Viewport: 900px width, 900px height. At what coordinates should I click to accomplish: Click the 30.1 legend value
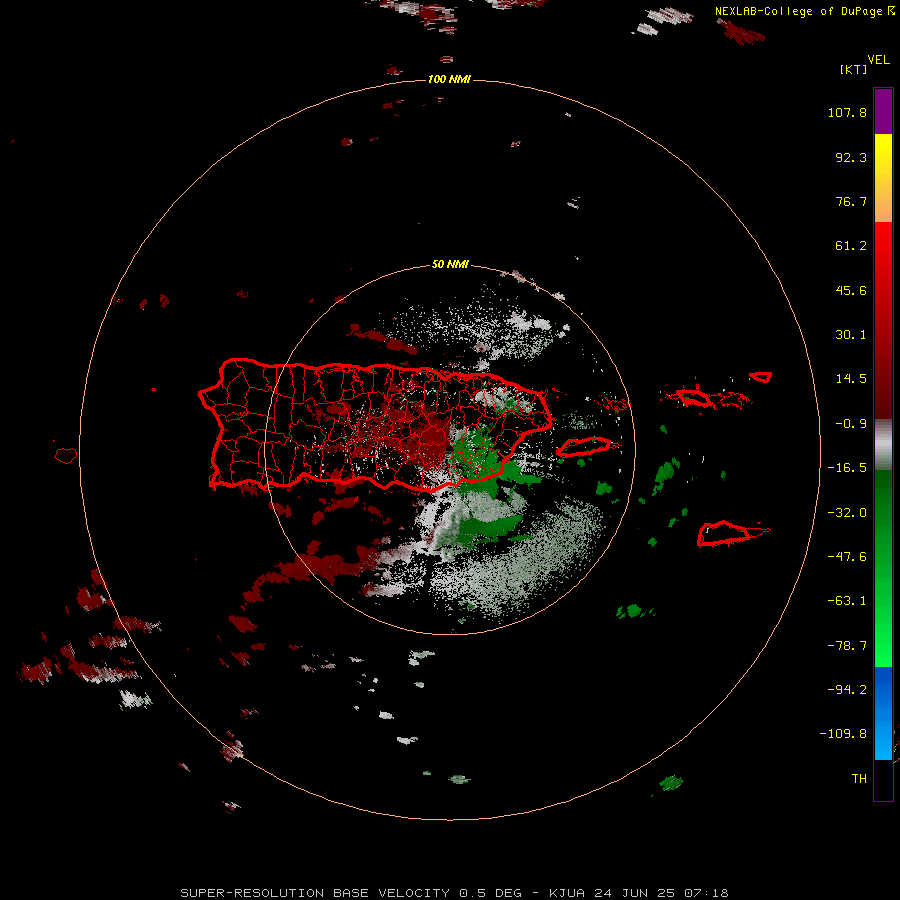click(851, 335)
